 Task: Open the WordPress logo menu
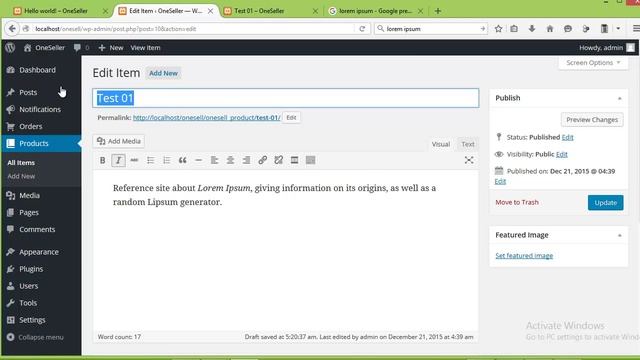[10, 48]
